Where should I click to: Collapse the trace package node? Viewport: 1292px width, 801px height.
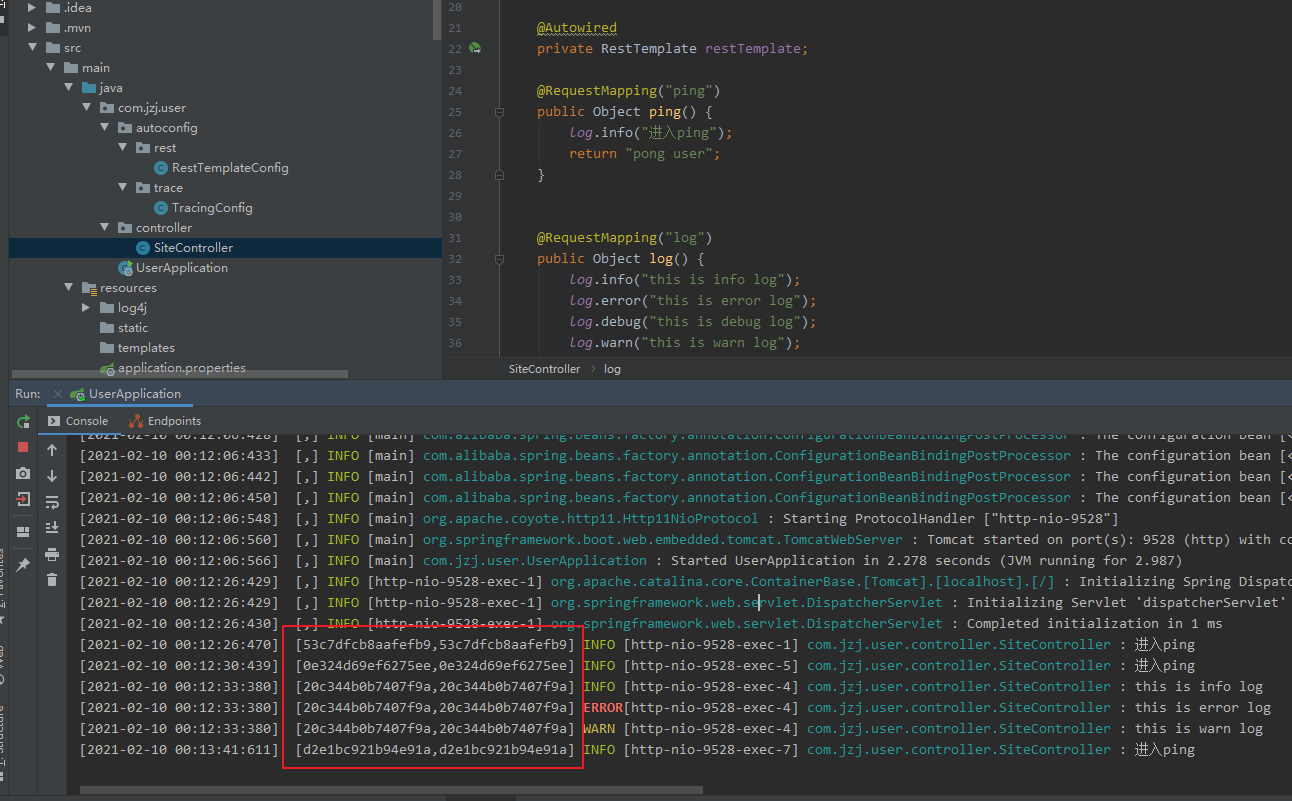123,188
